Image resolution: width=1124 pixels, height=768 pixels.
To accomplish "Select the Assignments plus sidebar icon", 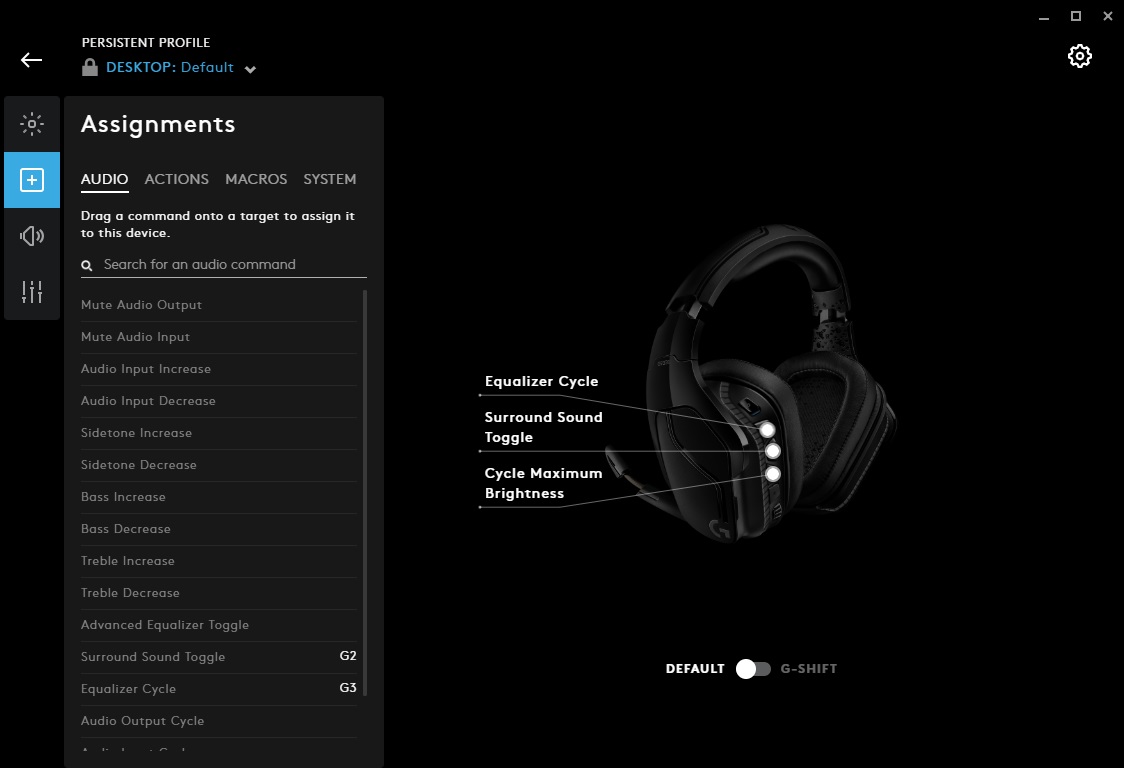I will click(32, 180).
